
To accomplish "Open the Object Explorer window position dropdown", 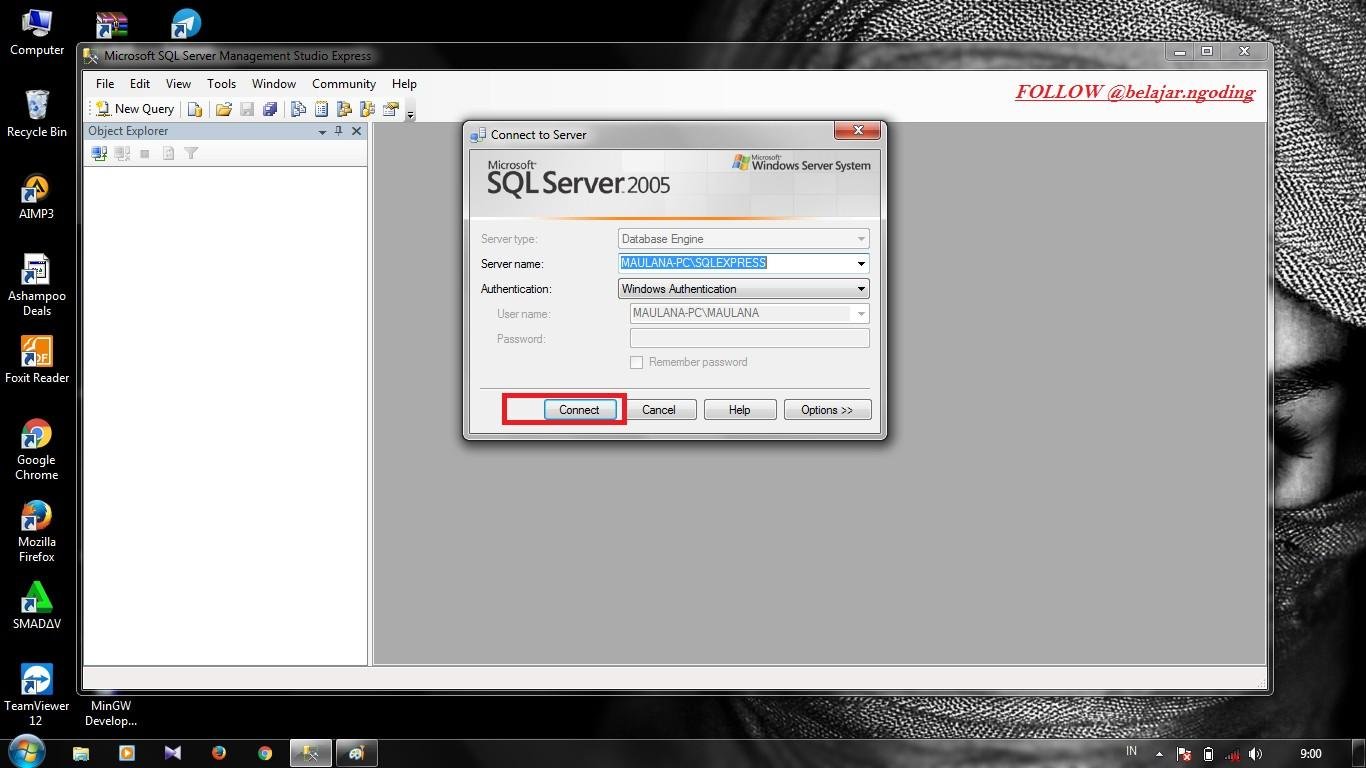I will (322, 131).
